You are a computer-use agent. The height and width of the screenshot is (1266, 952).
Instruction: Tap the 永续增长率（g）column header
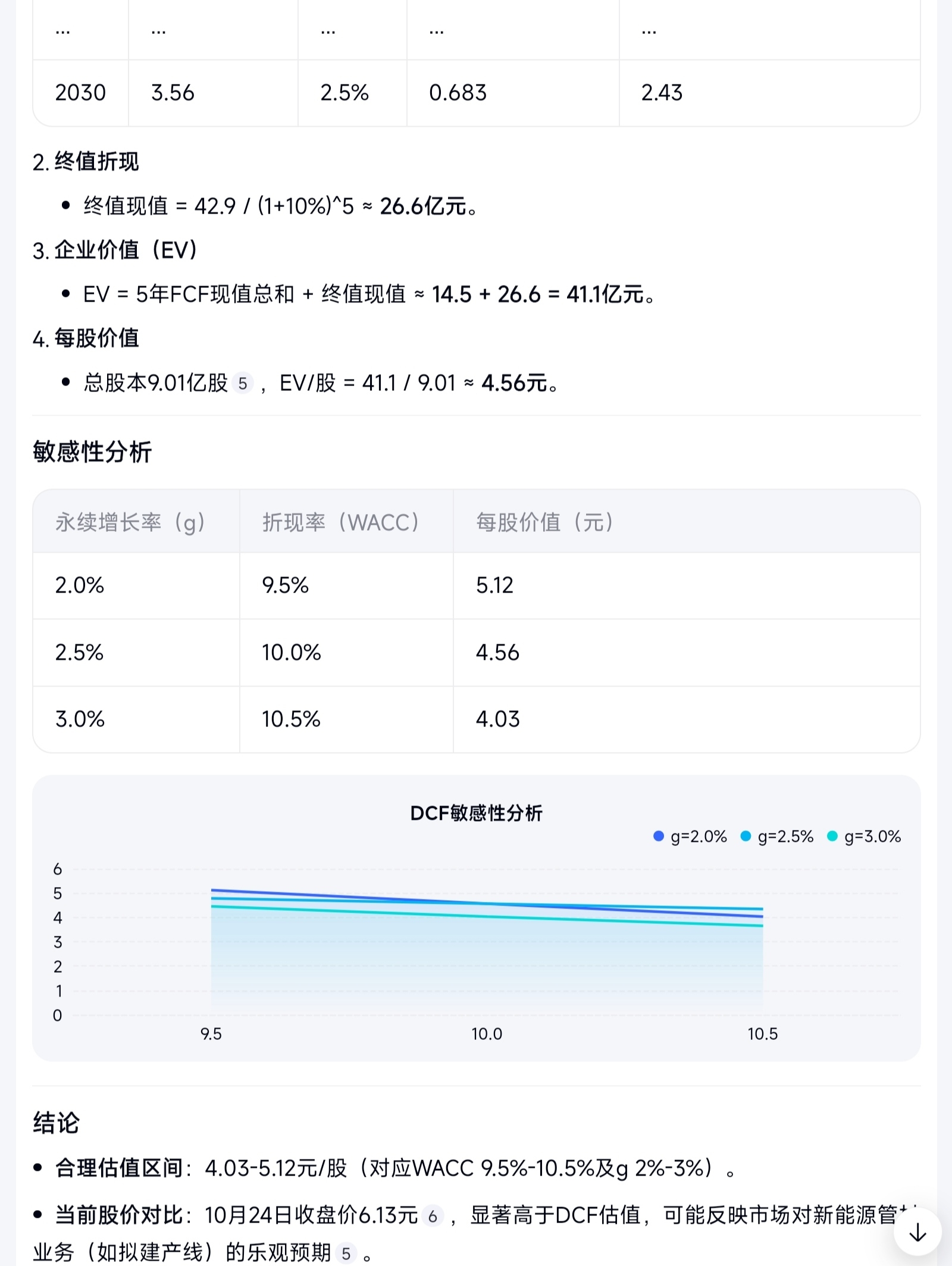tap(130, 522)
